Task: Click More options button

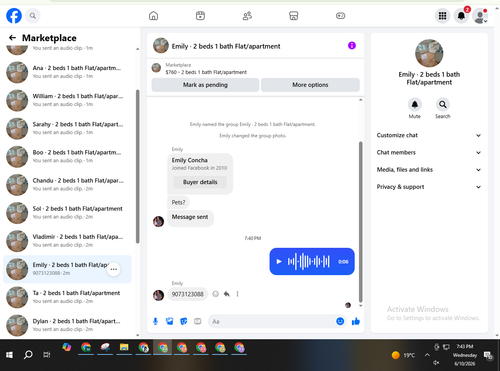Action: pos(310,85)
